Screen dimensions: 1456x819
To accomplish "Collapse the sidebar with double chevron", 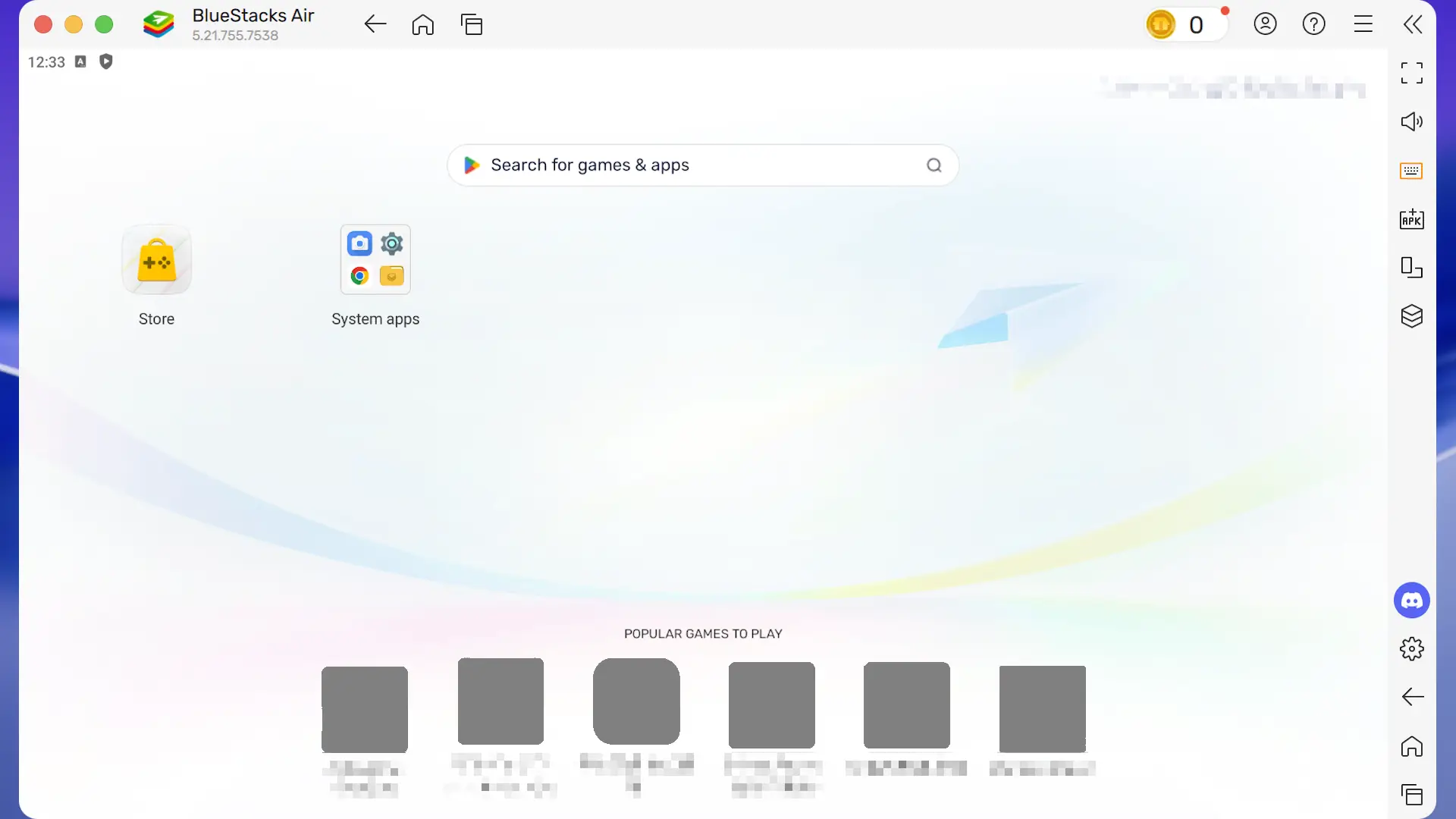I will click(x=1412, y=24).
